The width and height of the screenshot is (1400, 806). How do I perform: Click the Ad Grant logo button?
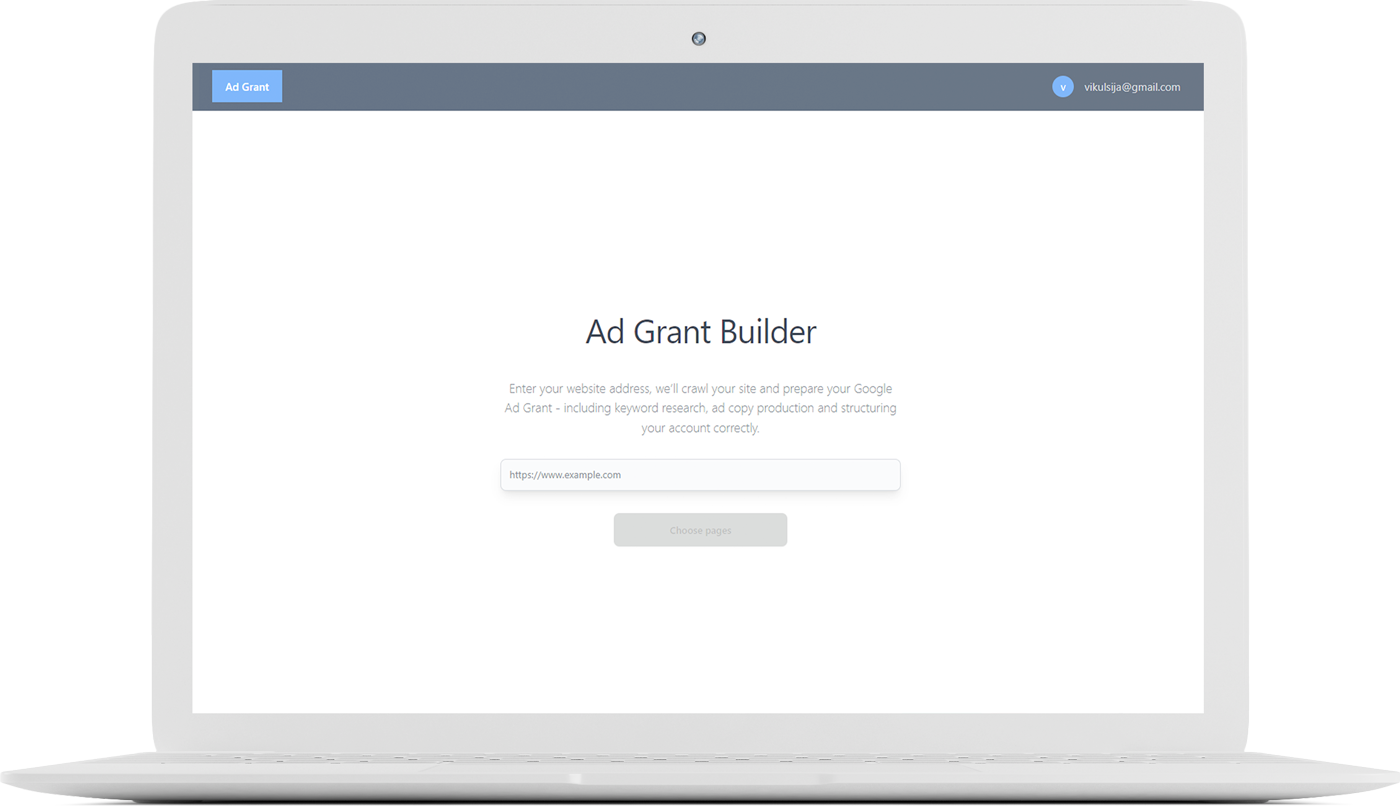[x=247, y=87]
